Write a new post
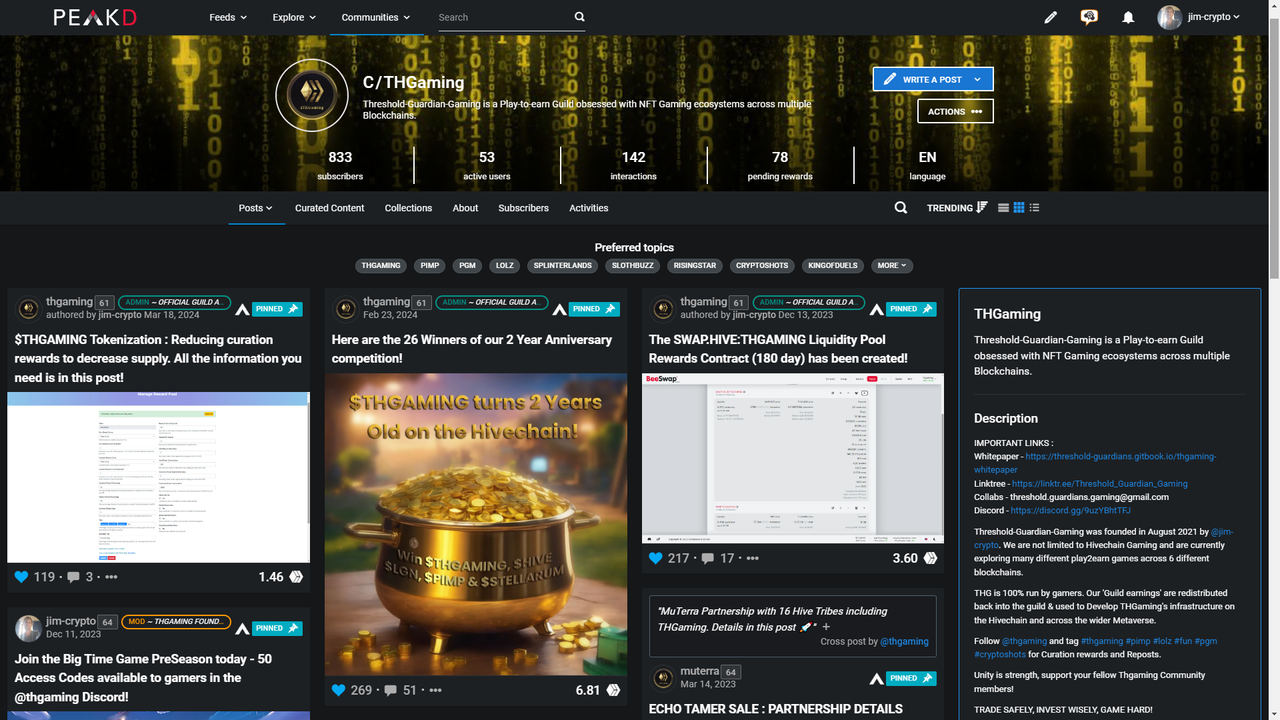Viewport: 1280px width, 720px height. [x=922, y=79]
